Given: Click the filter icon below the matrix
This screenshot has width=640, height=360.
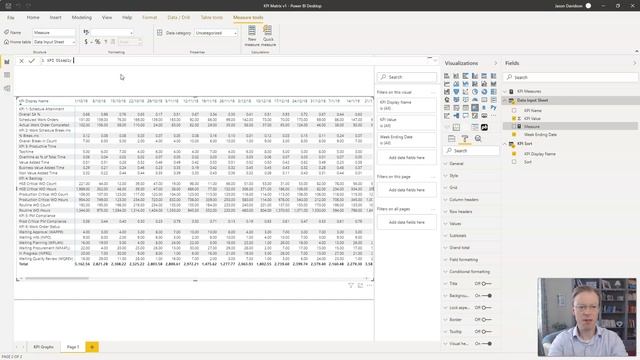Looking at the screenshot, I should (351, 286).
